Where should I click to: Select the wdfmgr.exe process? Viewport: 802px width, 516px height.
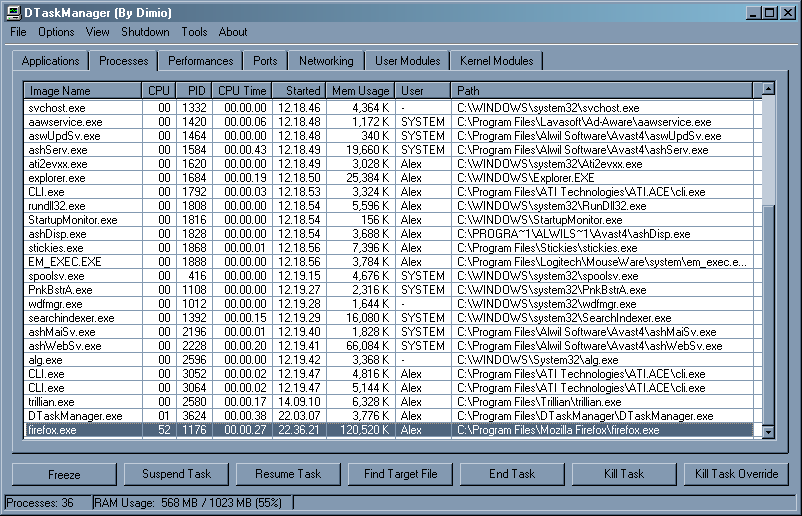[x=389, y=304]
